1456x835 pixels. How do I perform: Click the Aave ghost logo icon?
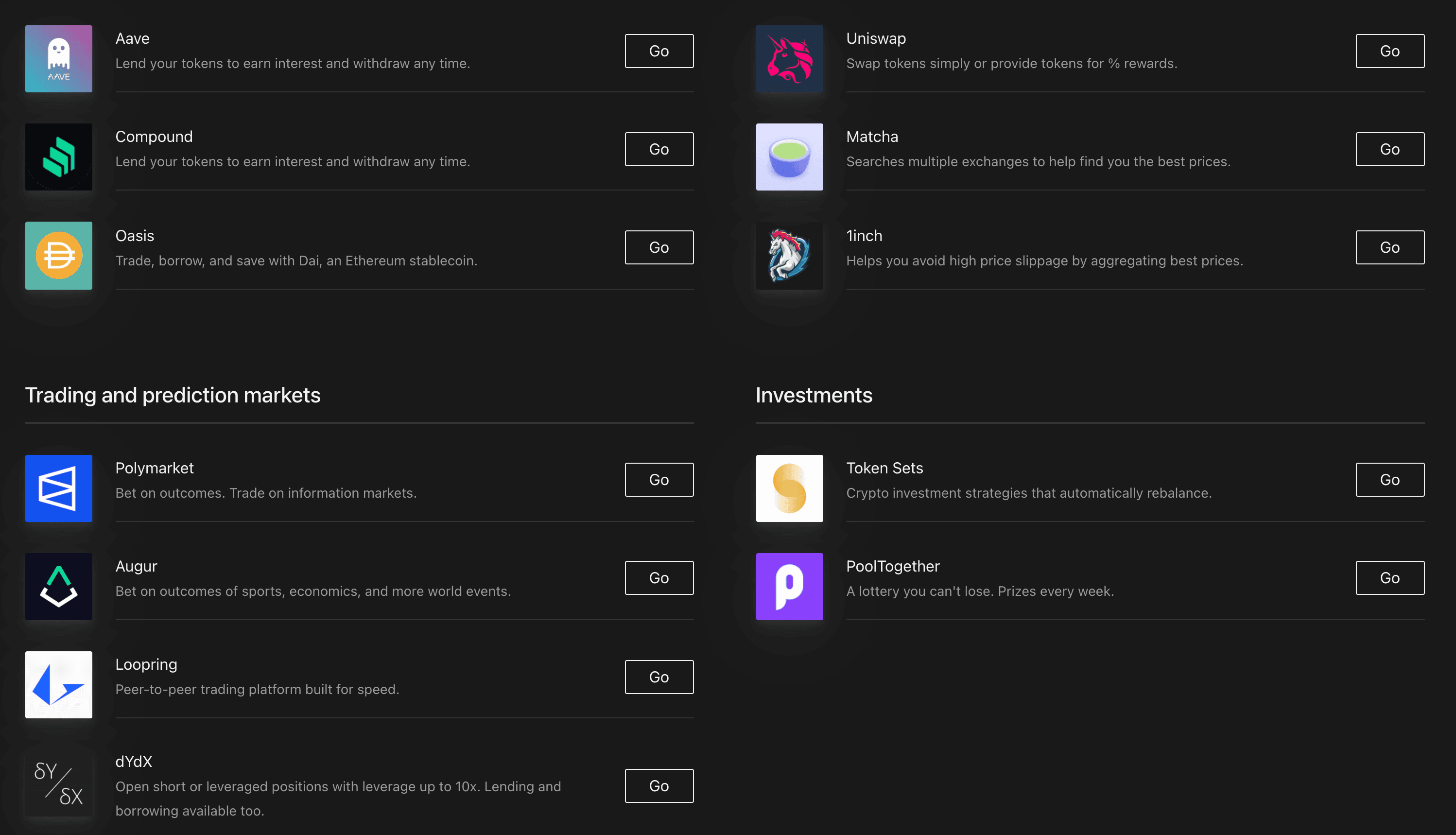click(58, 58)
